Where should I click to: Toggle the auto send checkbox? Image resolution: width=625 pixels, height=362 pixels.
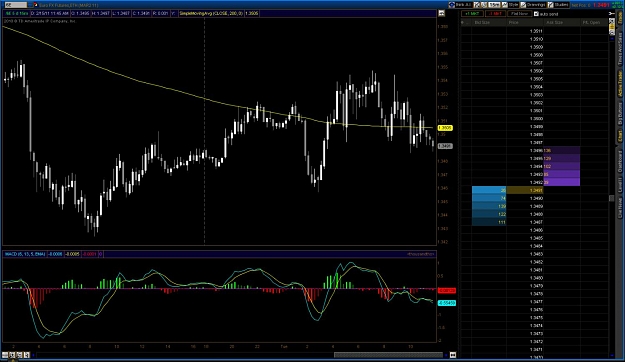click(x=536, y=14)
